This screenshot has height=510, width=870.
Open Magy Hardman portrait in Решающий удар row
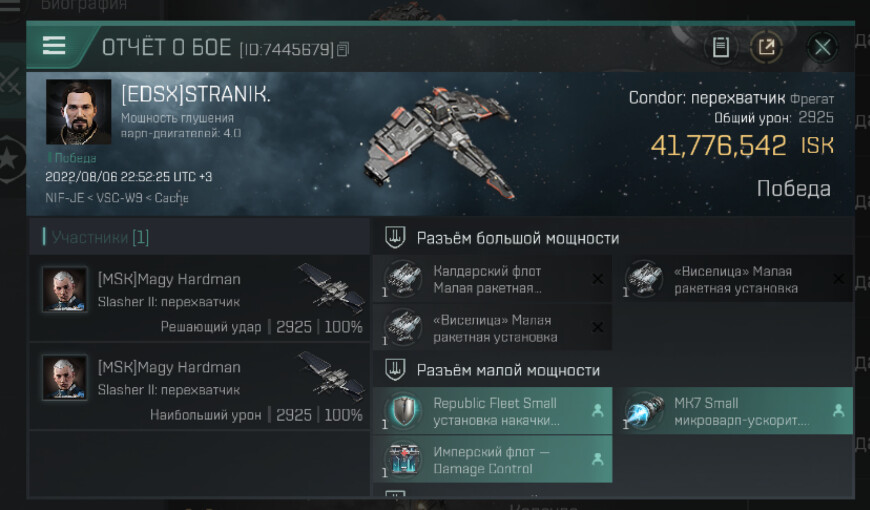(x=65, y=289)
